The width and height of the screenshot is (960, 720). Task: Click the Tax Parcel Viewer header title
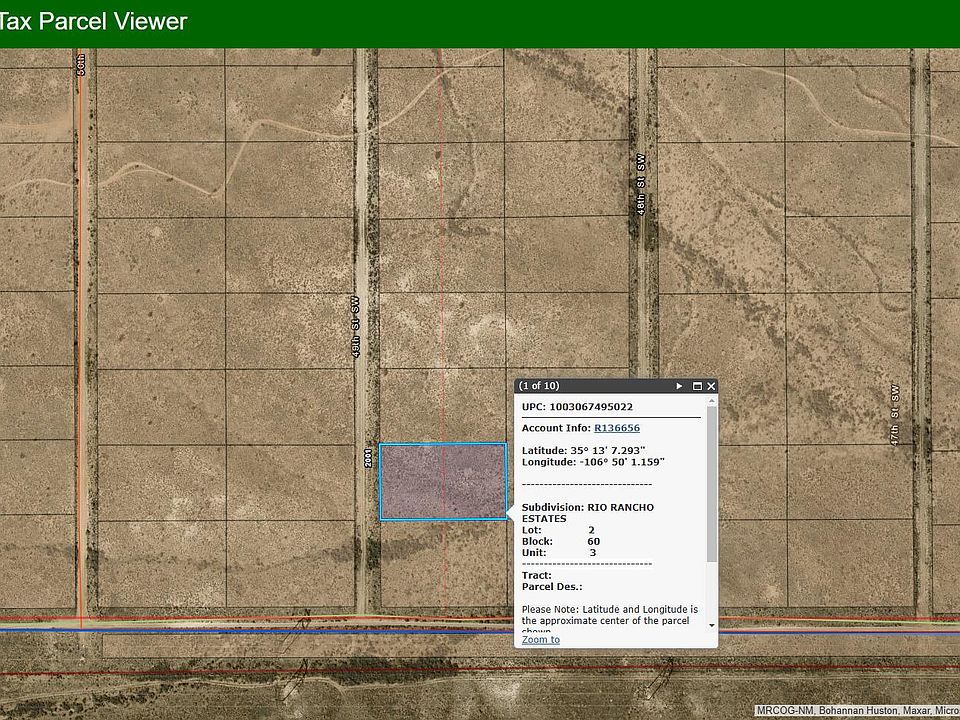coord(93,21)
